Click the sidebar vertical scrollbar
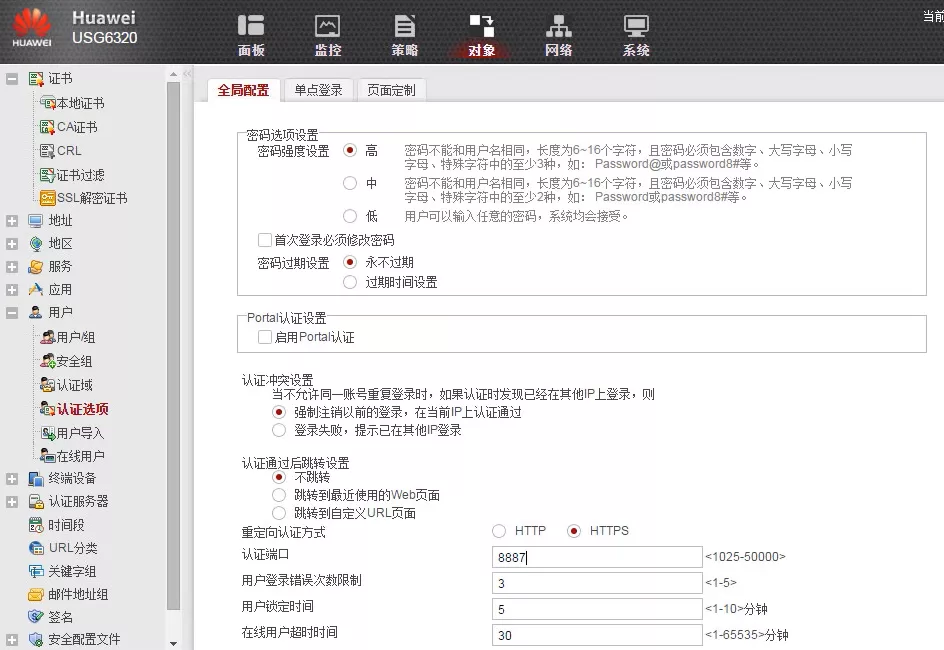The width and height of the screenshot is (944, 650). click(173, 350)
